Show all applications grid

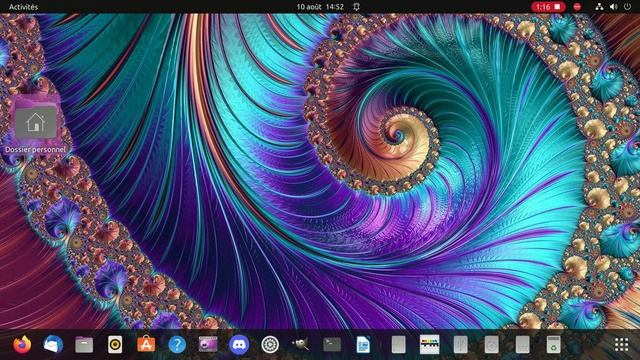tap(621, 345)
